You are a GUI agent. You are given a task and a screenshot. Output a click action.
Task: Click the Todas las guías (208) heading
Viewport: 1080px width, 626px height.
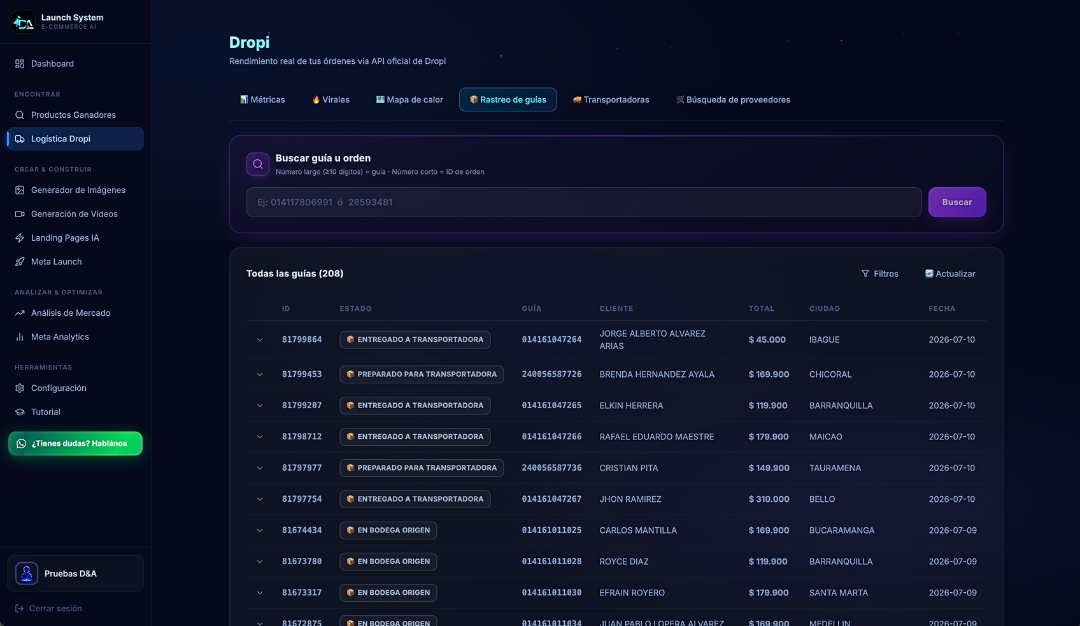[295, 273]
